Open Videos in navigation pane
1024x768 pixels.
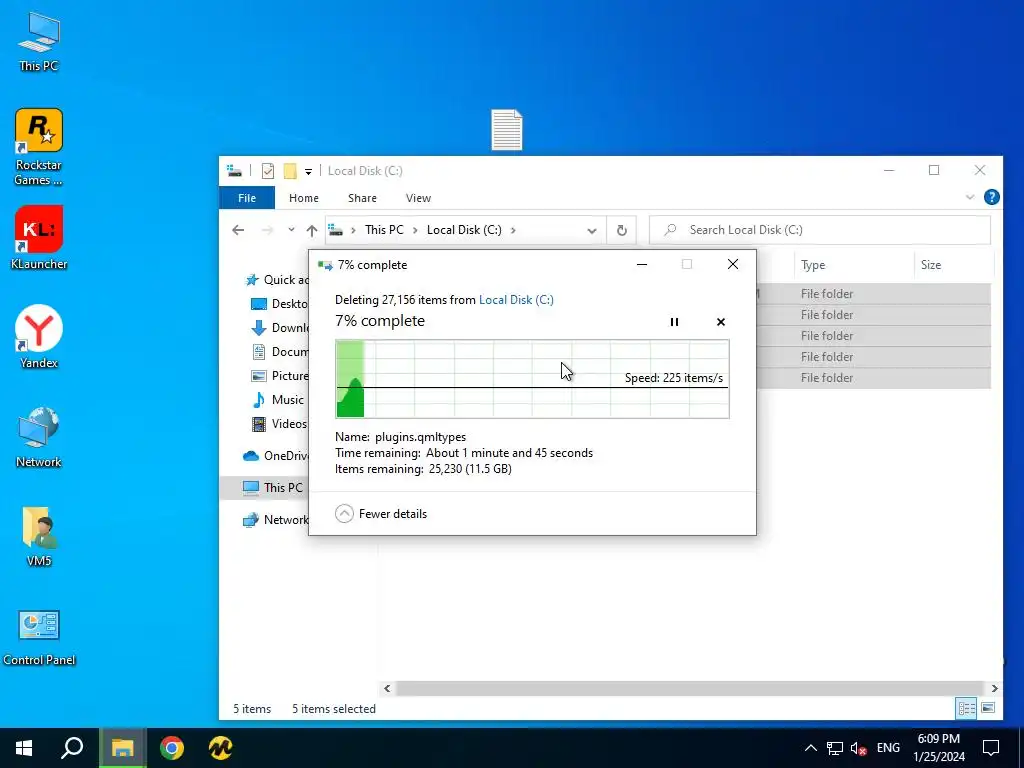[280, 424]
